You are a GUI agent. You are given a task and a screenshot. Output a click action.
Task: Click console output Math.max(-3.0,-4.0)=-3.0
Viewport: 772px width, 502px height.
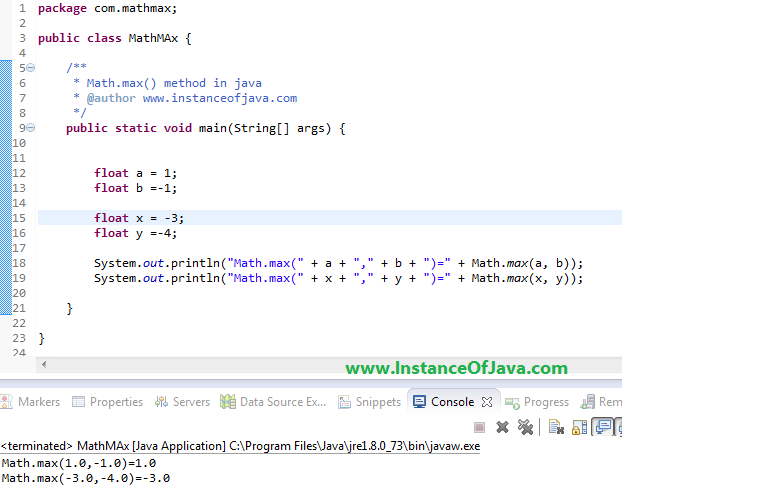[x=86, y=478]
